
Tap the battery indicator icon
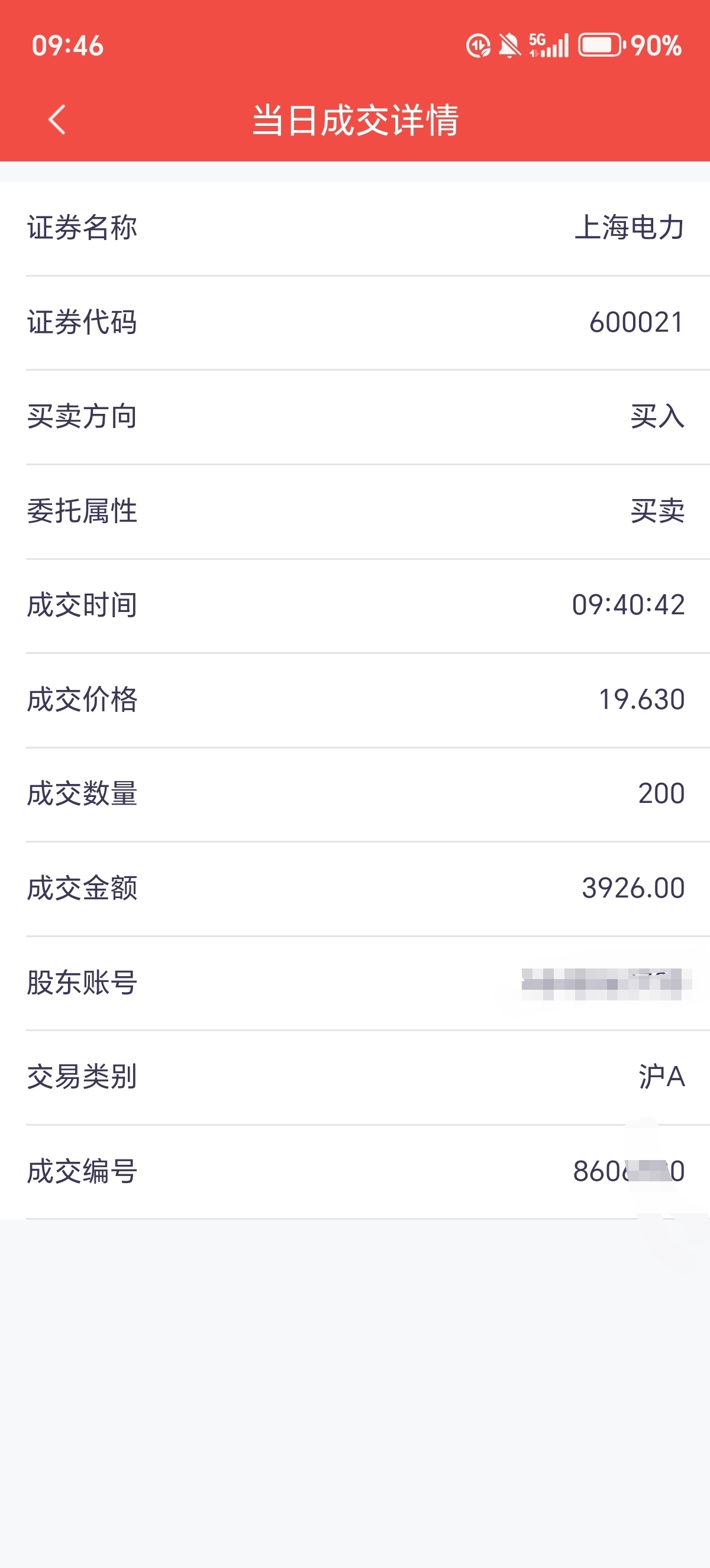[601, 45]
